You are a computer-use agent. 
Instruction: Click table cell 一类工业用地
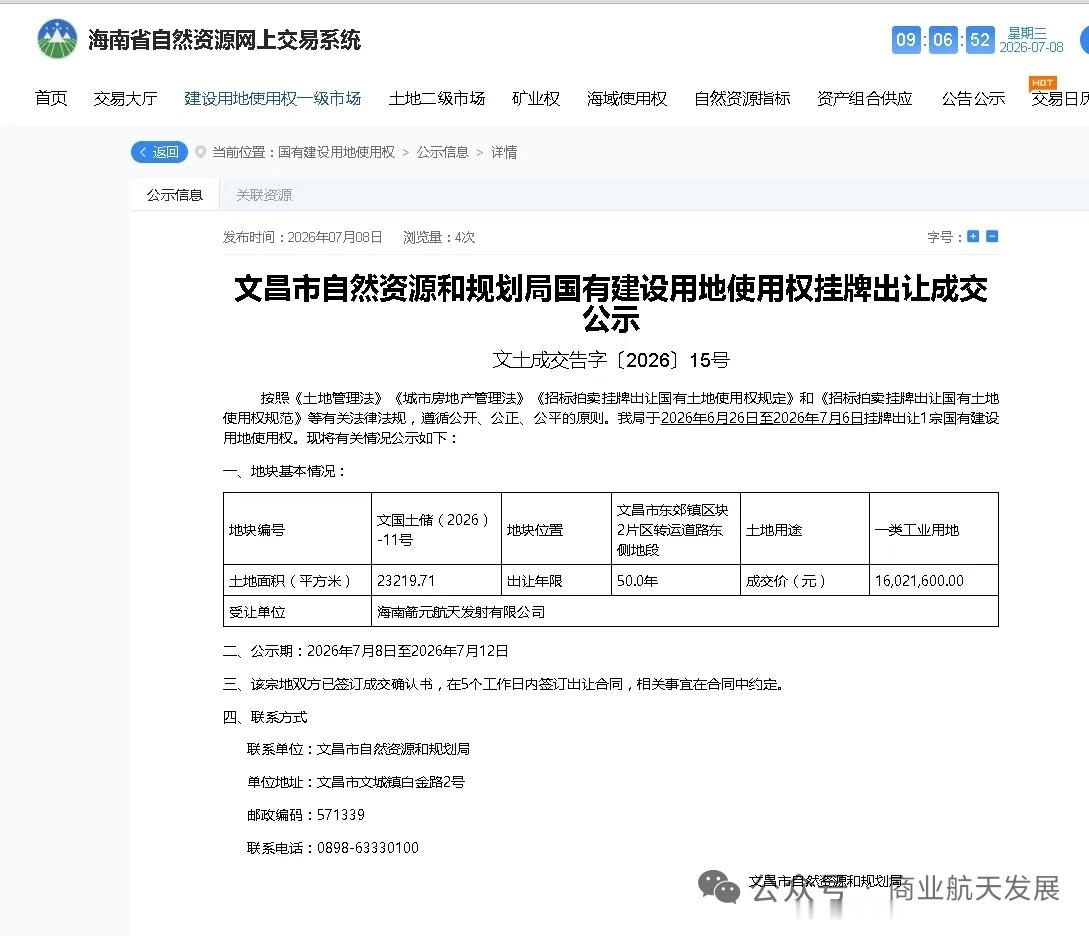point(933,529)
